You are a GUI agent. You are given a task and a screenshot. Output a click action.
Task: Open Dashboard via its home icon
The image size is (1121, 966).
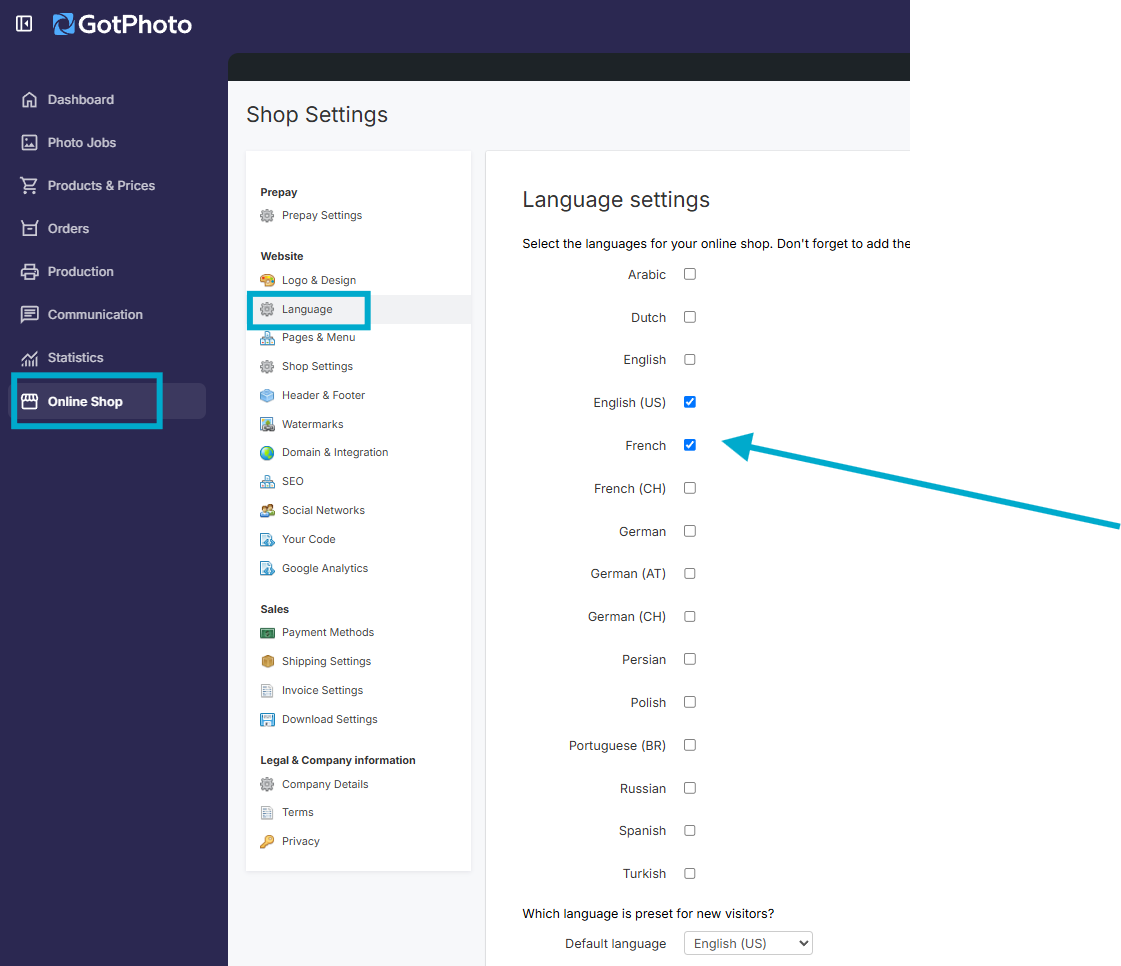(29, 99)
